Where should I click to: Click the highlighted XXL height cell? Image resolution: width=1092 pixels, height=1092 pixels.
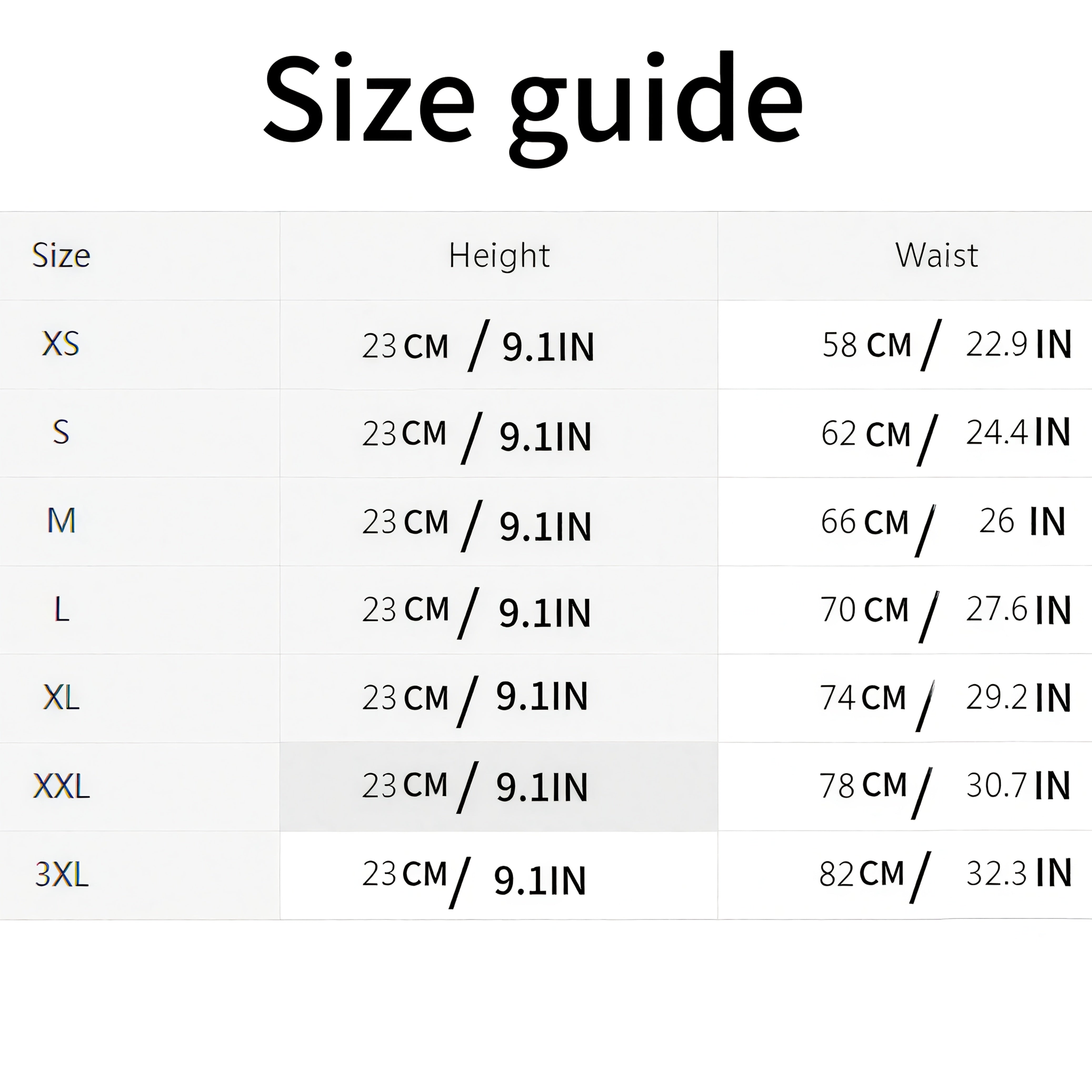[499, 786]
